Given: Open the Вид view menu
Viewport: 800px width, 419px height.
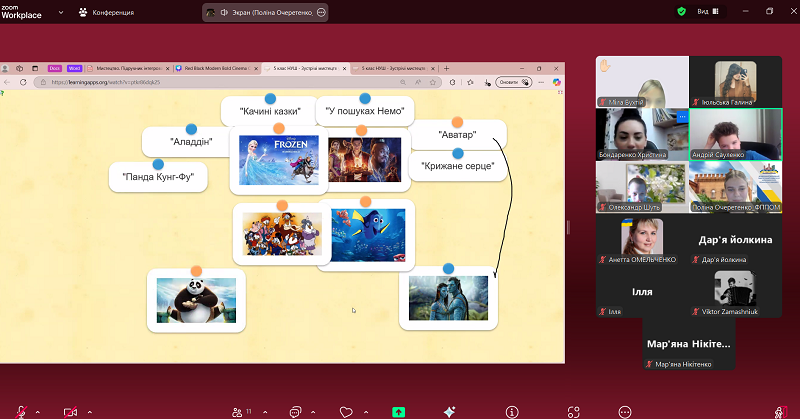Looking at the screenshot, I should pos(708,11).
